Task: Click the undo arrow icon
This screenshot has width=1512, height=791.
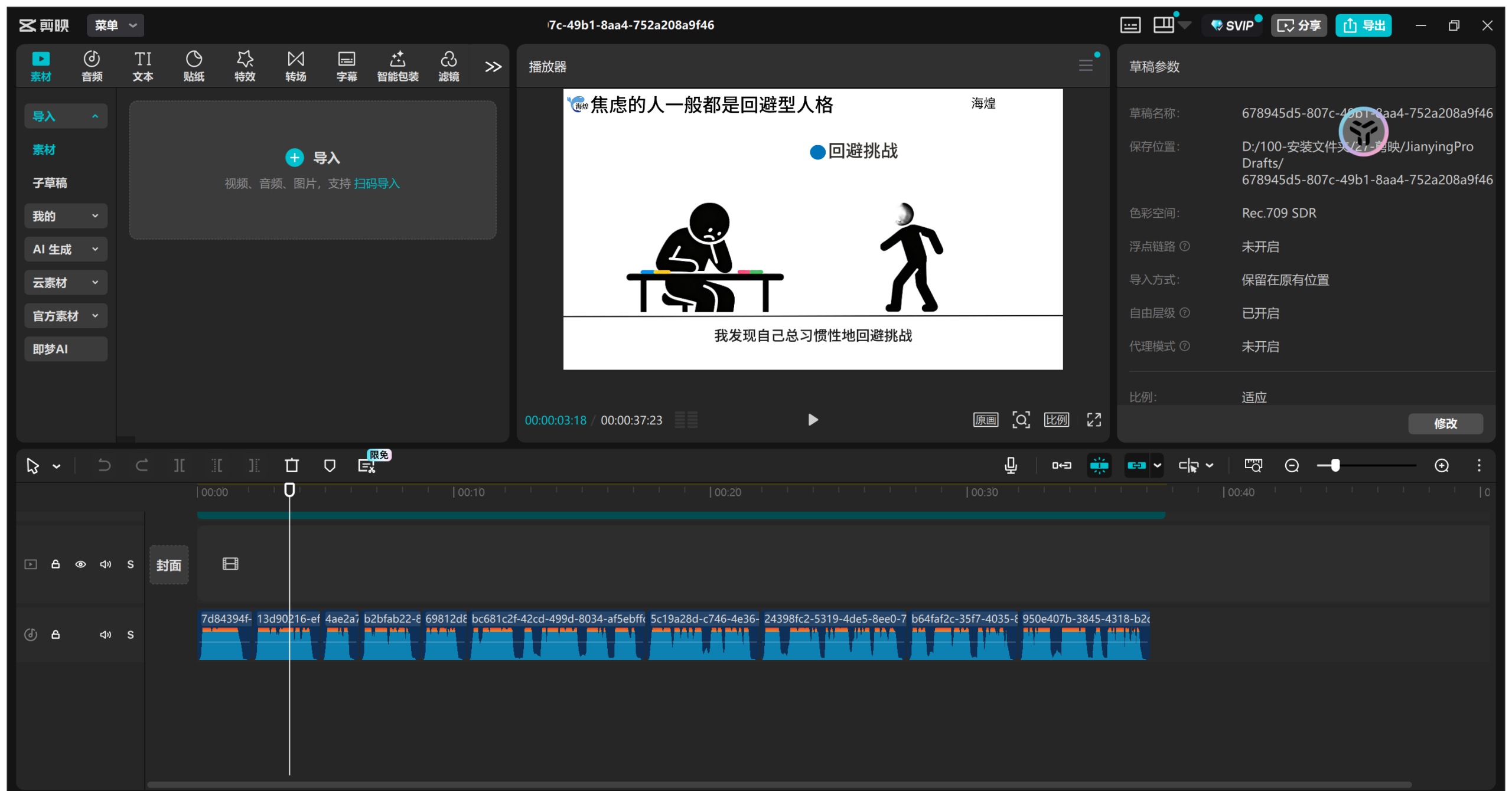Action: click(x=104, y=466)
